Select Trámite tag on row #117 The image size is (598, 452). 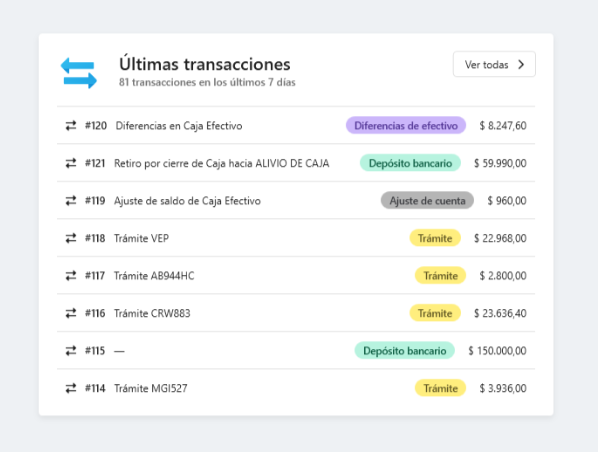pos(440,275)
